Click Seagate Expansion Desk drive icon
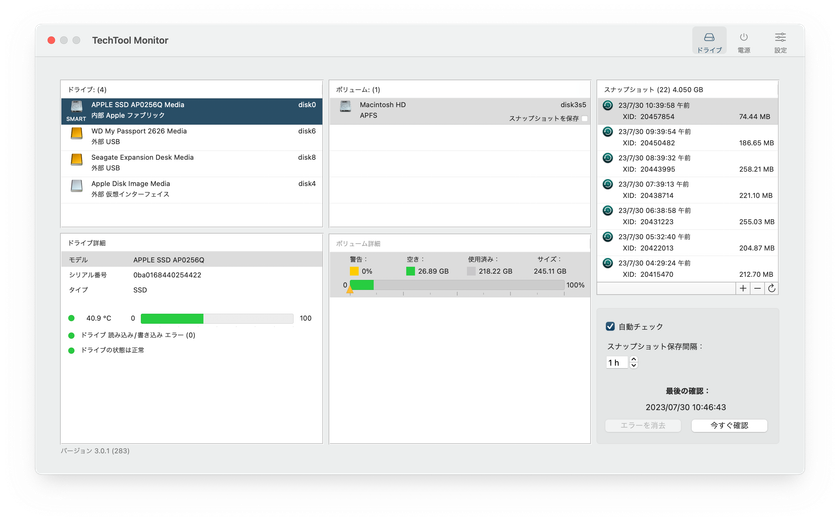 click(77, 159)
